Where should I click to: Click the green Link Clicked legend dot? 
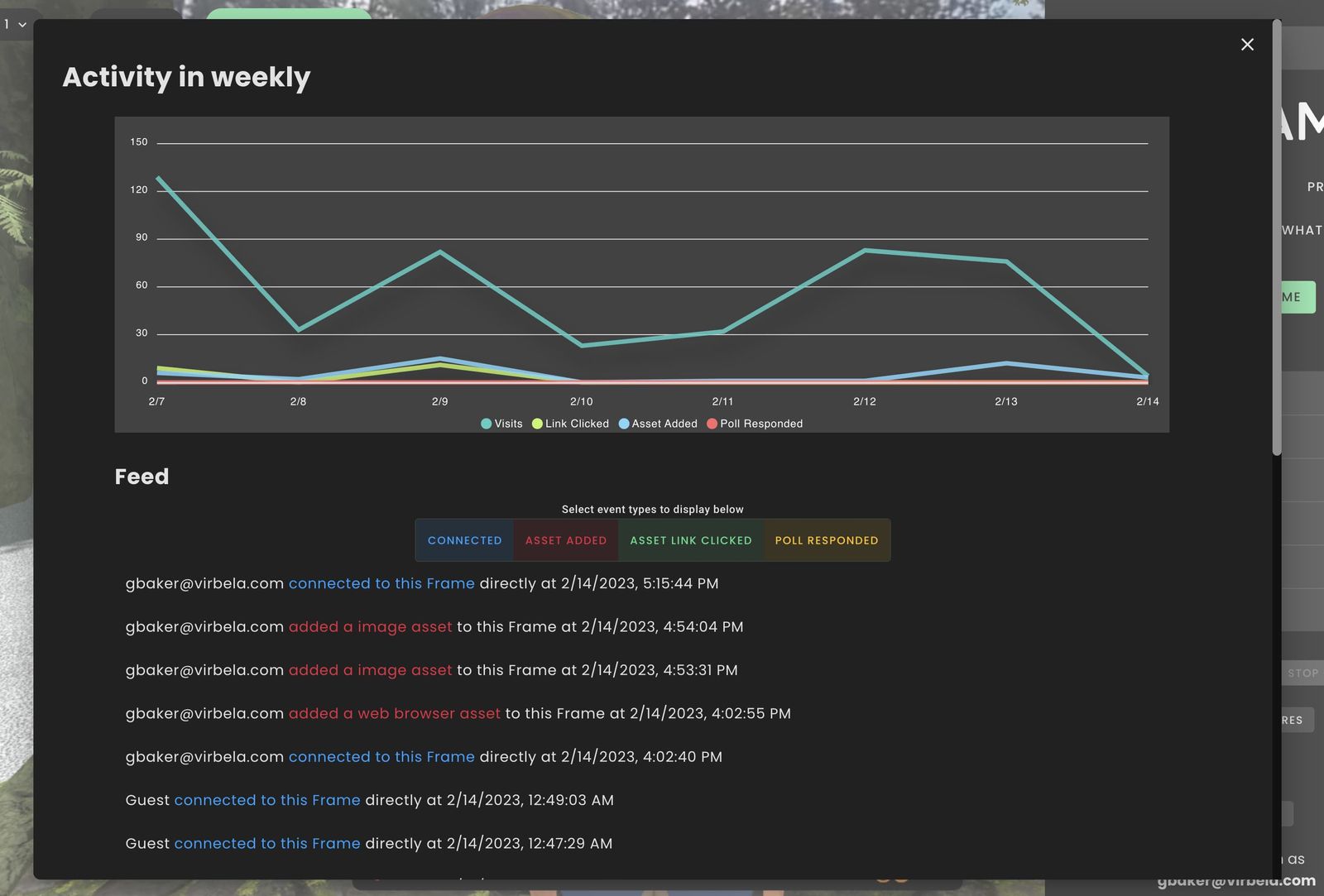pos(537,424)
